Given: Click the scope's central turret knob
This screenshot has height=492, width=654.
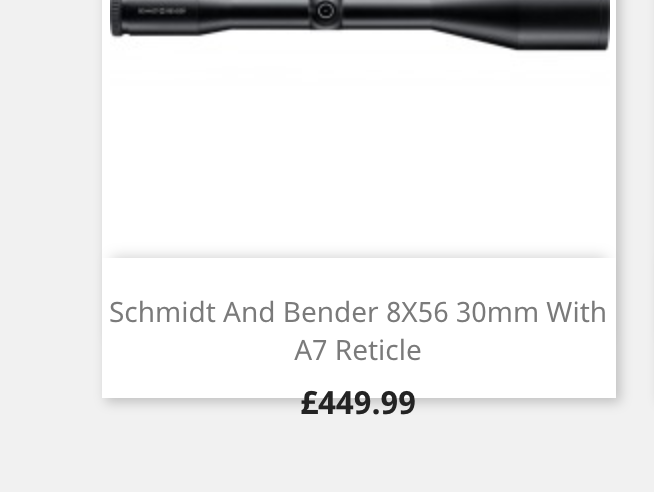Looking at the screenshot, I should click(x=326, y=11).
